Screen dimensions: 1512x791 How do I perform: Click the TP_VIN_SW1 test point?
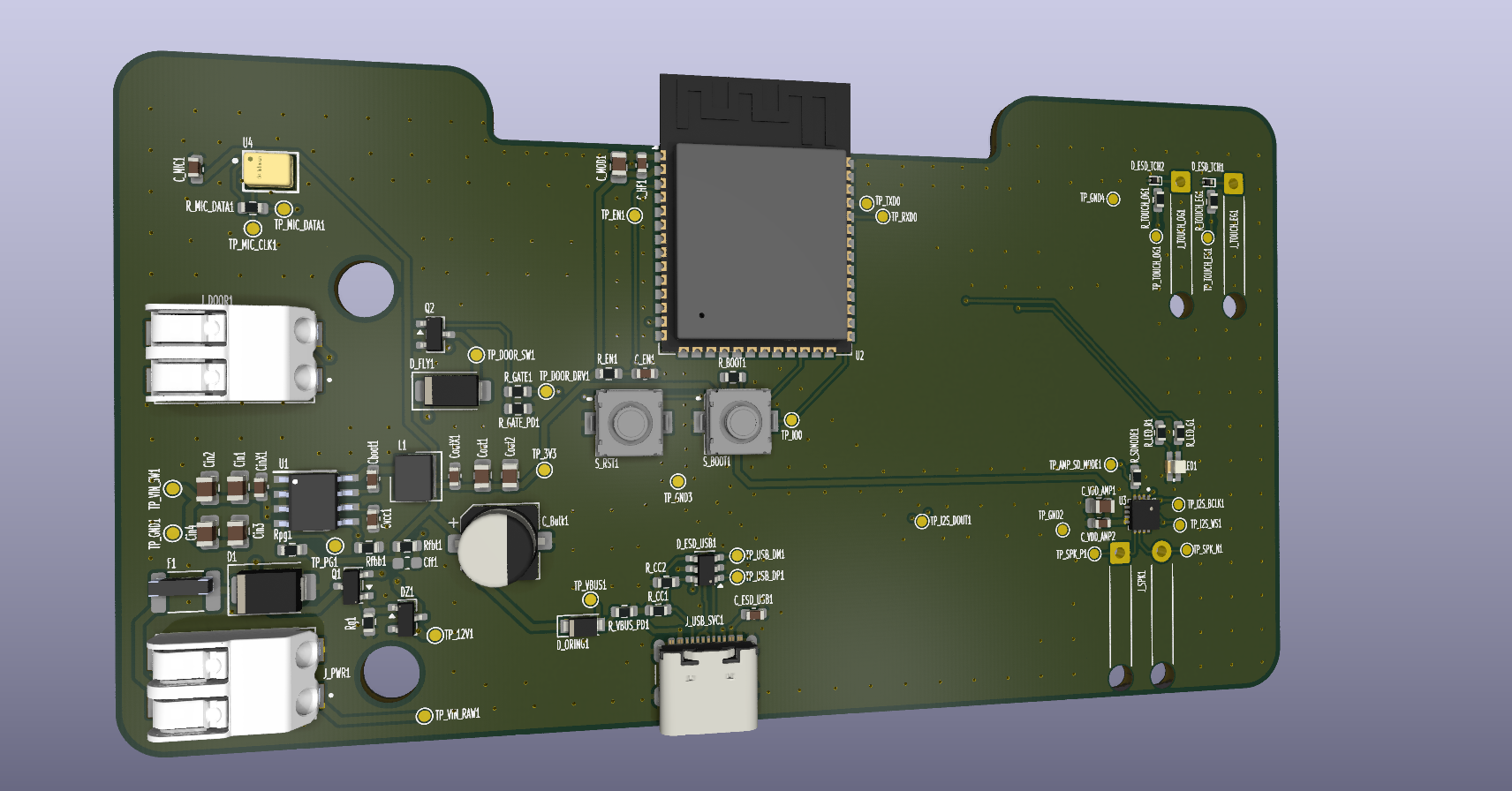174,488
